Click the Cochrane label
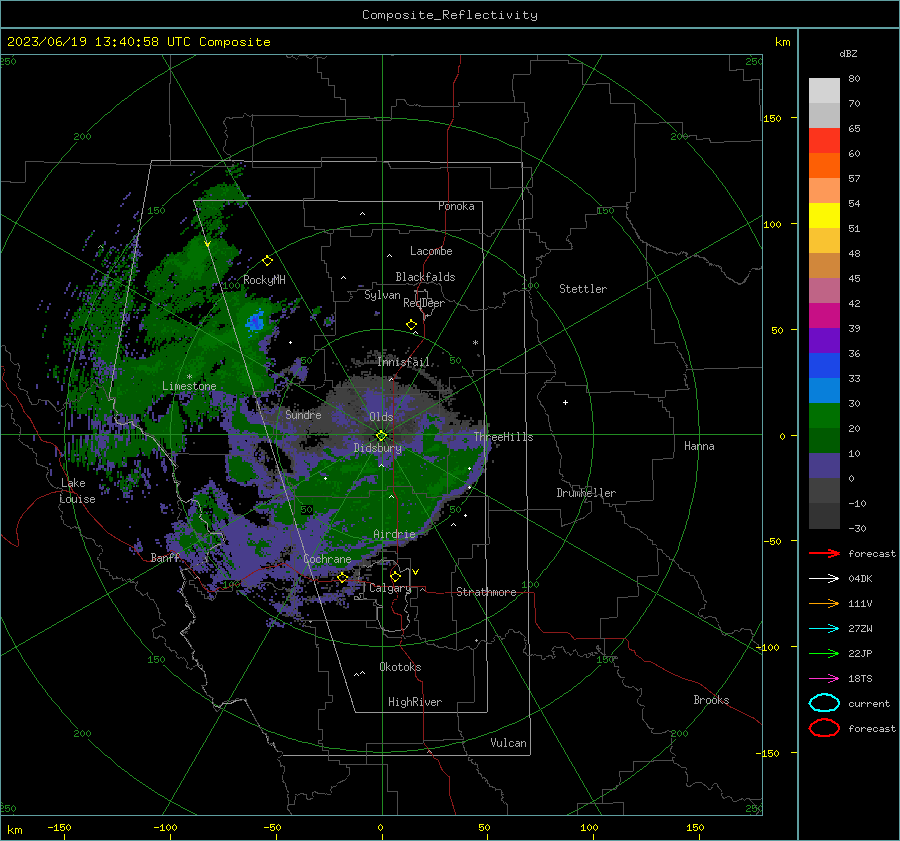The image size is (900, 841). pos(327,559)
